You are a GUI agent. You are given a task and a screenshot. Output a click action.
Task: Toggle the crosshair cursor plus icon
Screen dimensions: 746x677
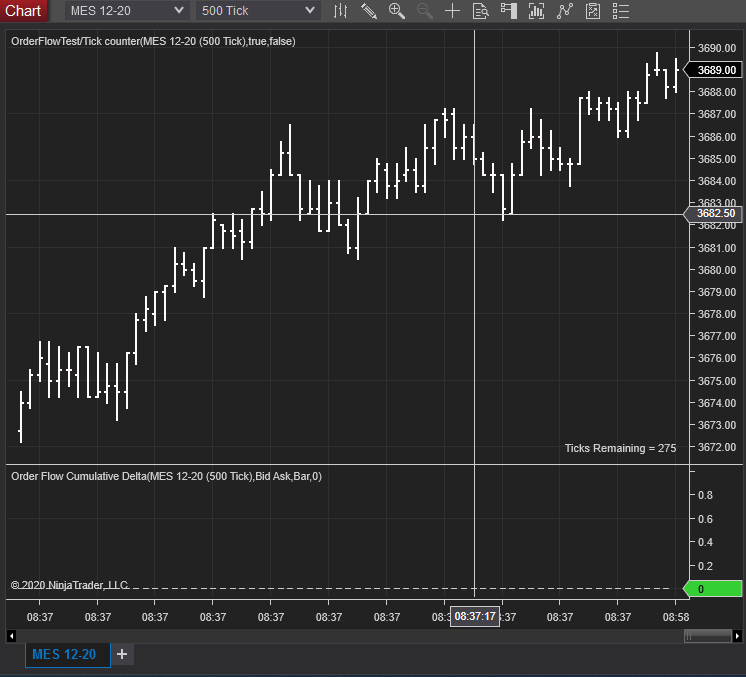452,10
